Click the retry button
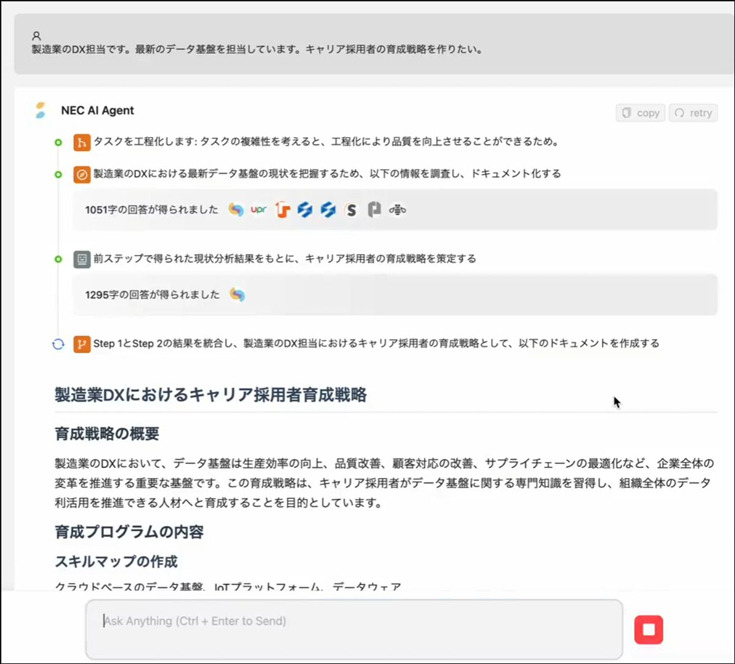The image size is (735, 664). 693,113
